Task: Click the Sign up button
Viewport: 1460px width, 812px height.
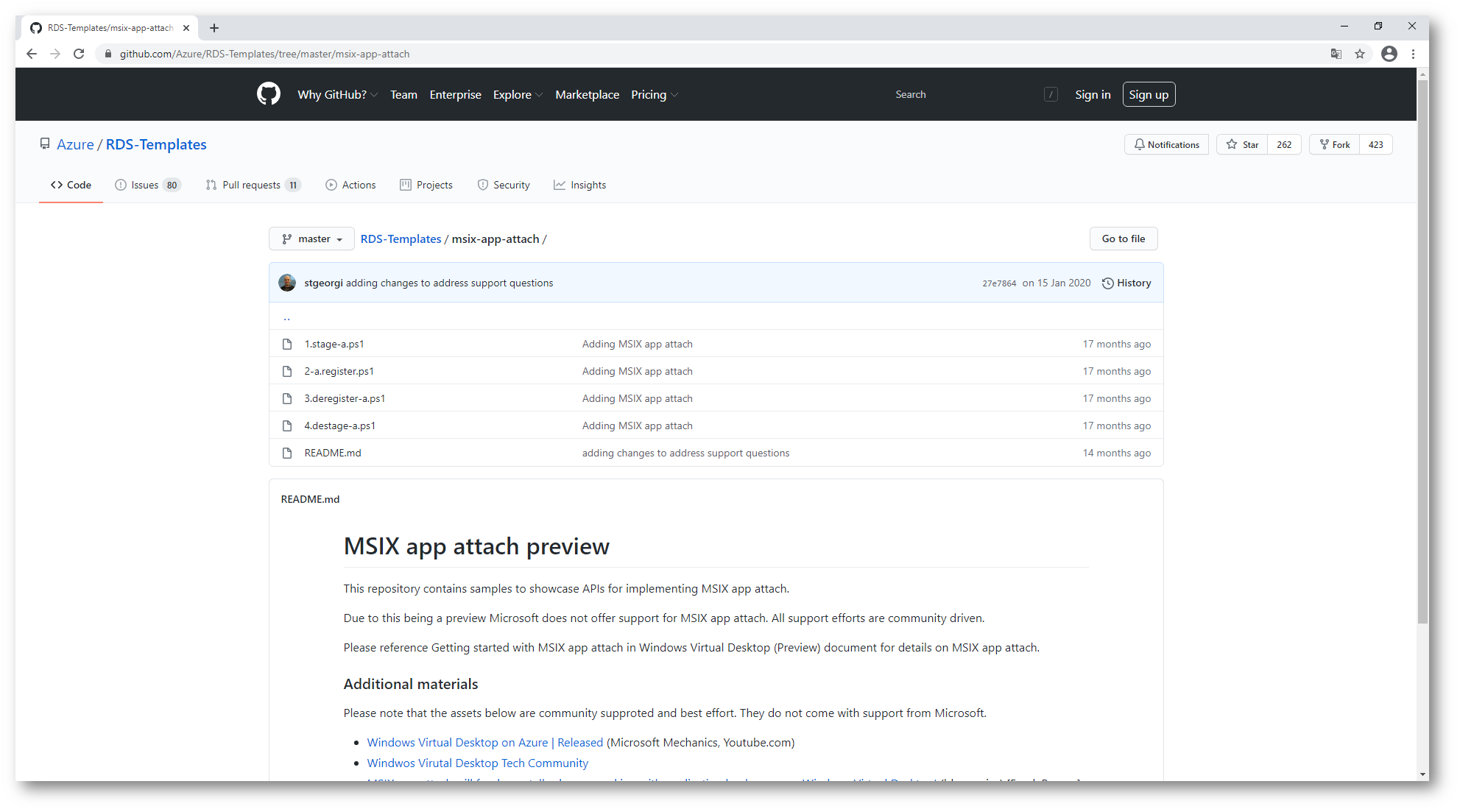Action: [1149, 94]
